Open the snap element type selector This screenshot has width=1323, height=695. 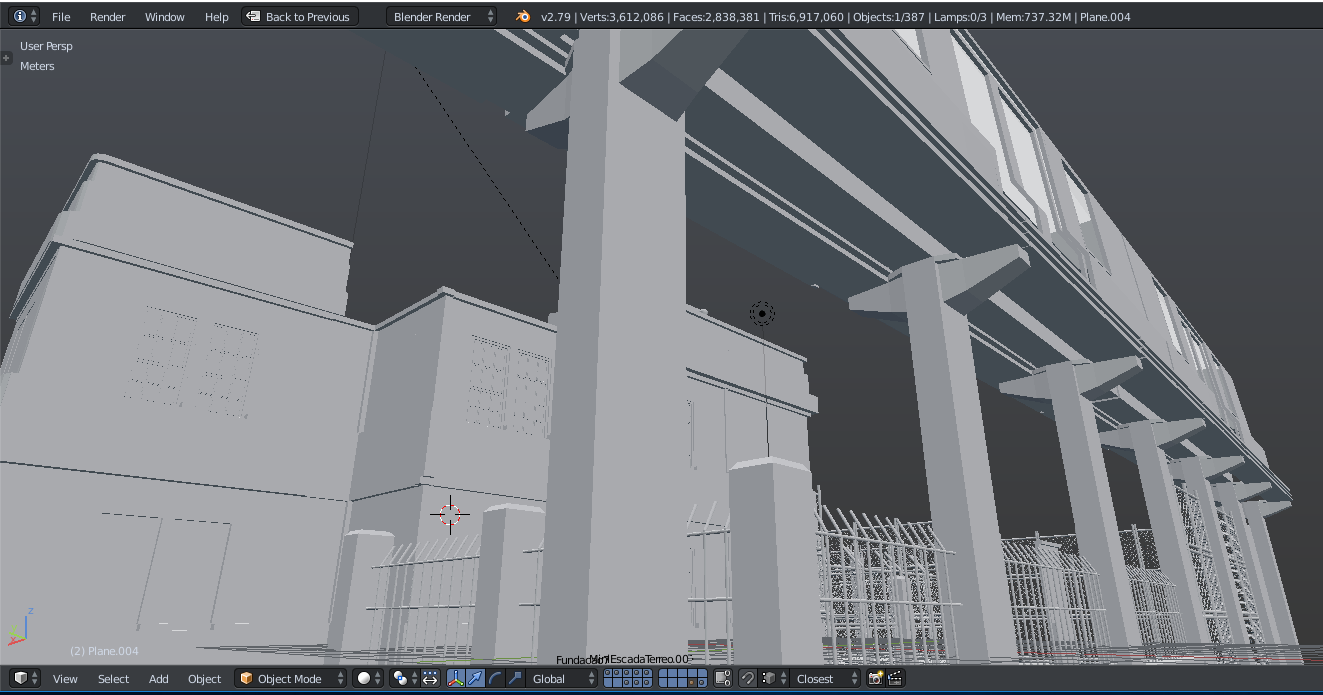point(774,678)
